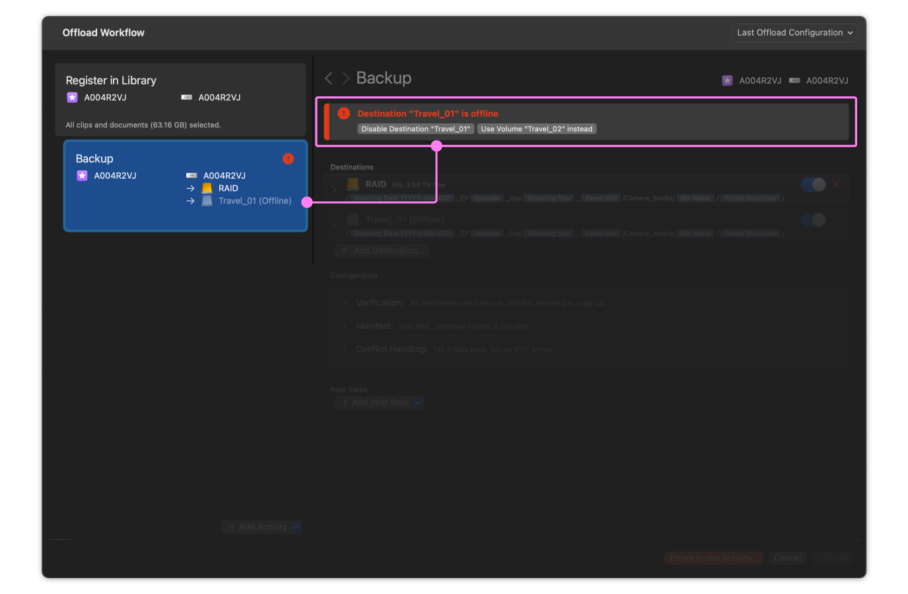Viewport: 908px width, 594px height.
Task: Click "ASC MHL, continue history if possible" summary
Action: pyautogui.click(x=463, y=327)
